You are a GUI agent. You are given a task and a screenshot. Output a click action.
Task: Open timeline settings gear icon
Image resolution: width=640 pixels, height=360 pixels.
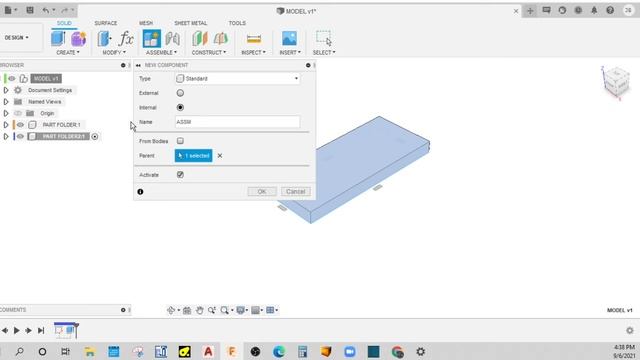[x=630, y=330]
